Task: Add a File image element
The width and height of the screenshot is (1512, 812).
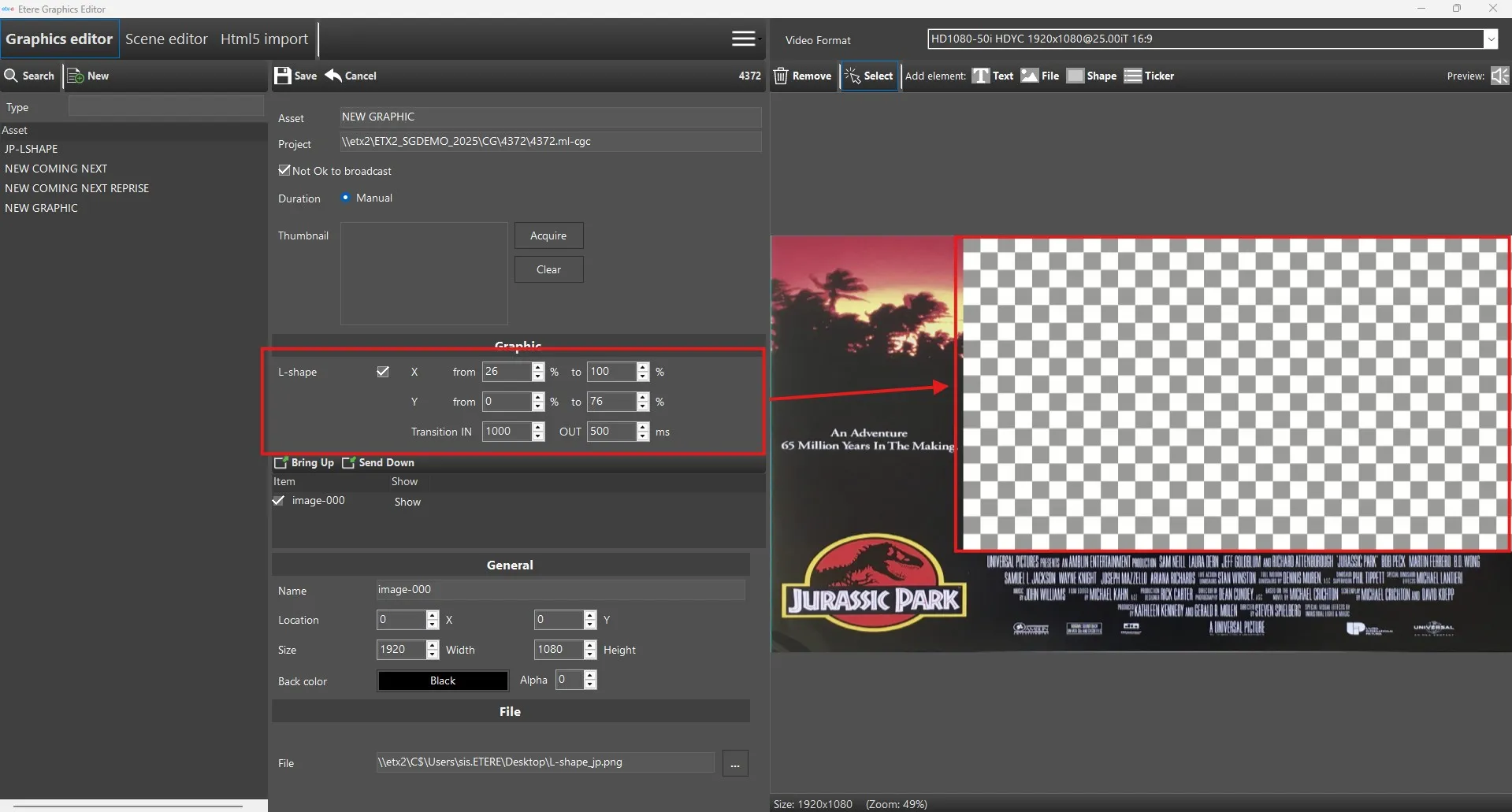Action: [1039, 76]
